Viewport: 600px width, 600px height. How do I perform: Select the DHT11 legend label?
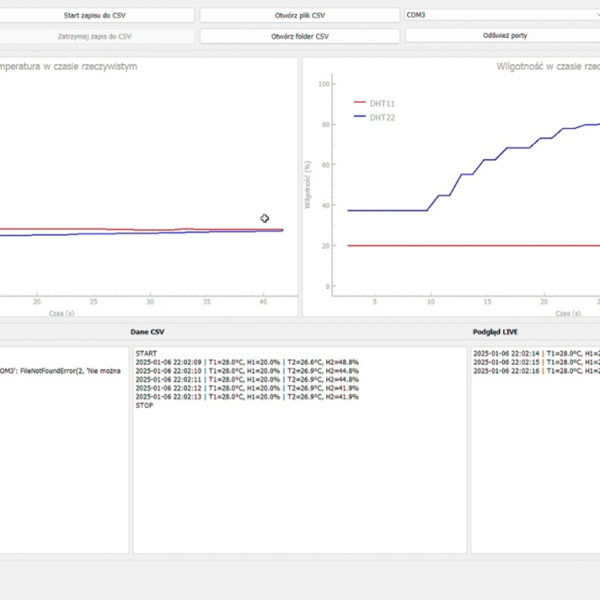(381, 103)
